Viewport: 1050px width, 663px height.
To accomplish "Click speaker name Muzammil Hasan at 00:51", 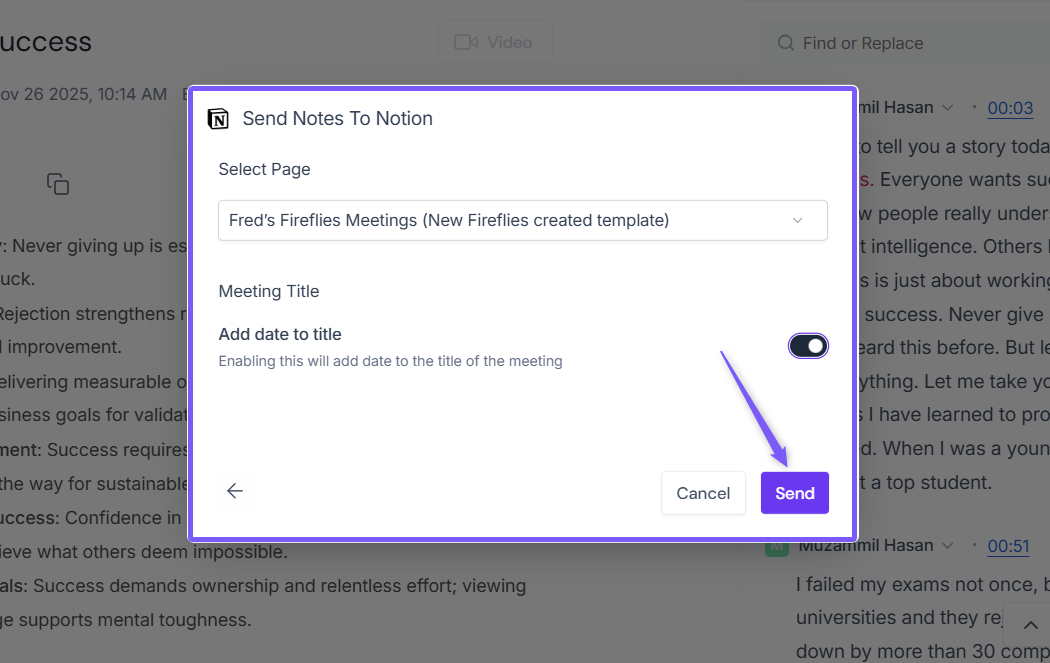I will click(x=865, y=546).
